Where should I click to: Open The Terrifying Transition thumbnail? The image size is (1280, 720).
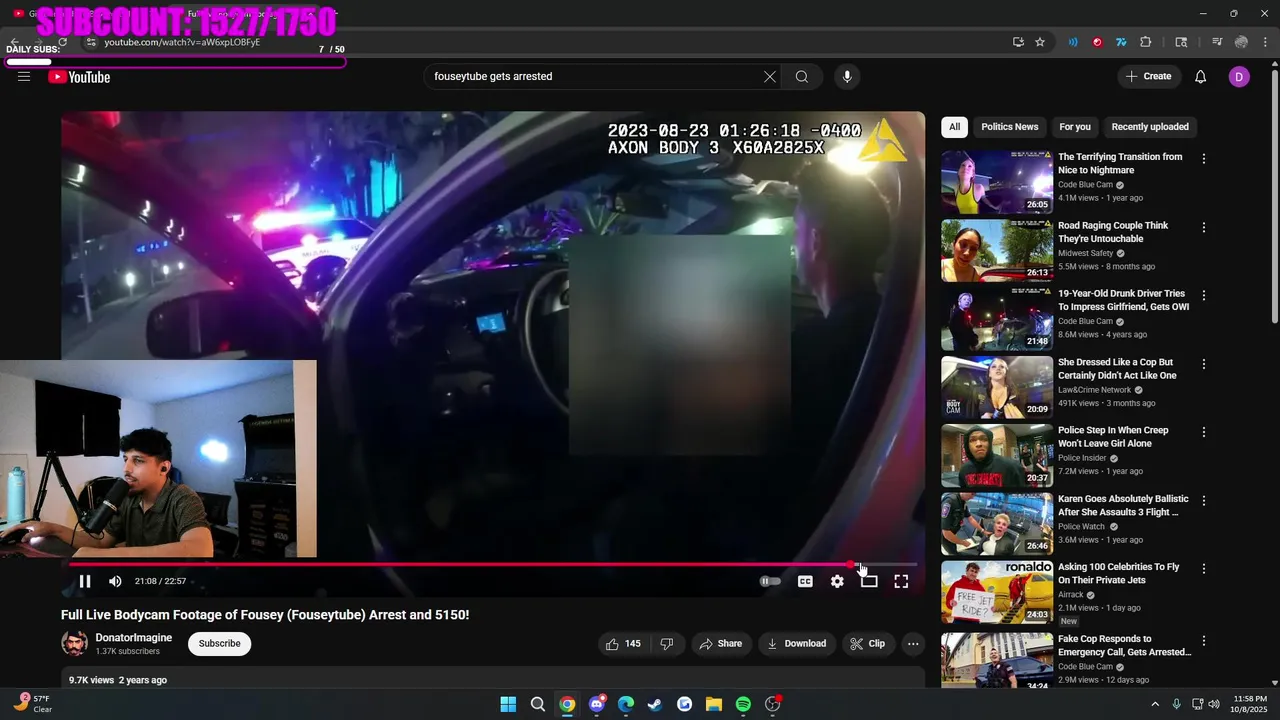click(x=997, y=182)
